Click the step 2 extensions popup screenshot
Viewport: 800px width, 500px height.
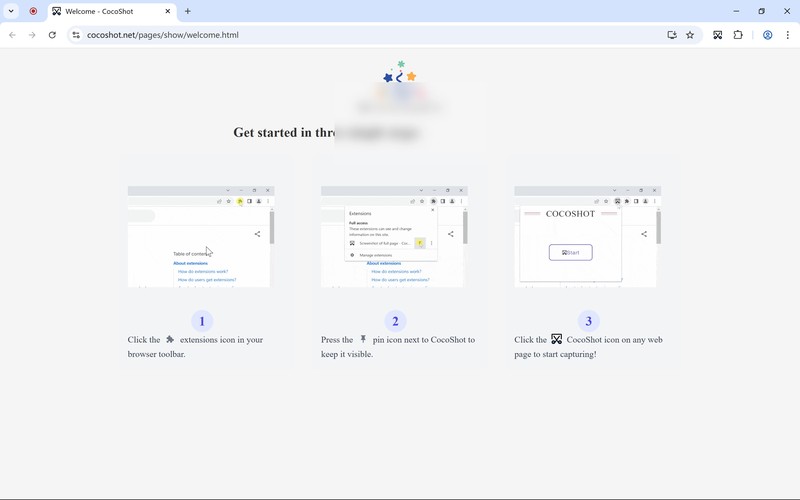(x=394, y=237)
